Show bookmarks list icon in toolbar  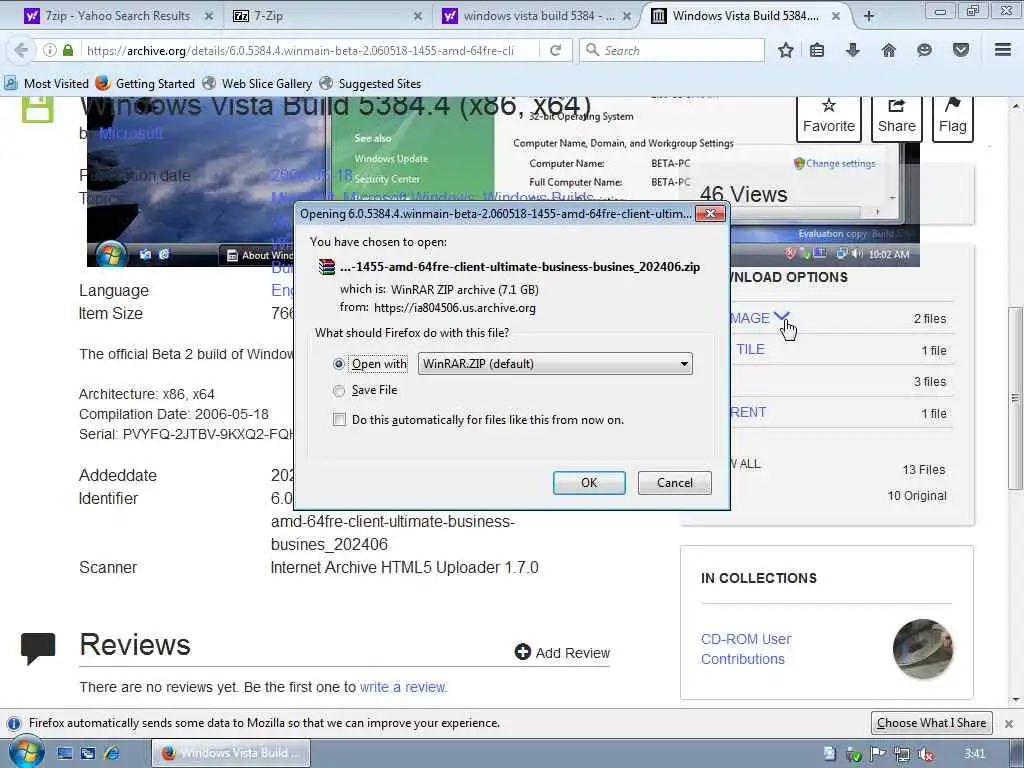click(817, 50)
